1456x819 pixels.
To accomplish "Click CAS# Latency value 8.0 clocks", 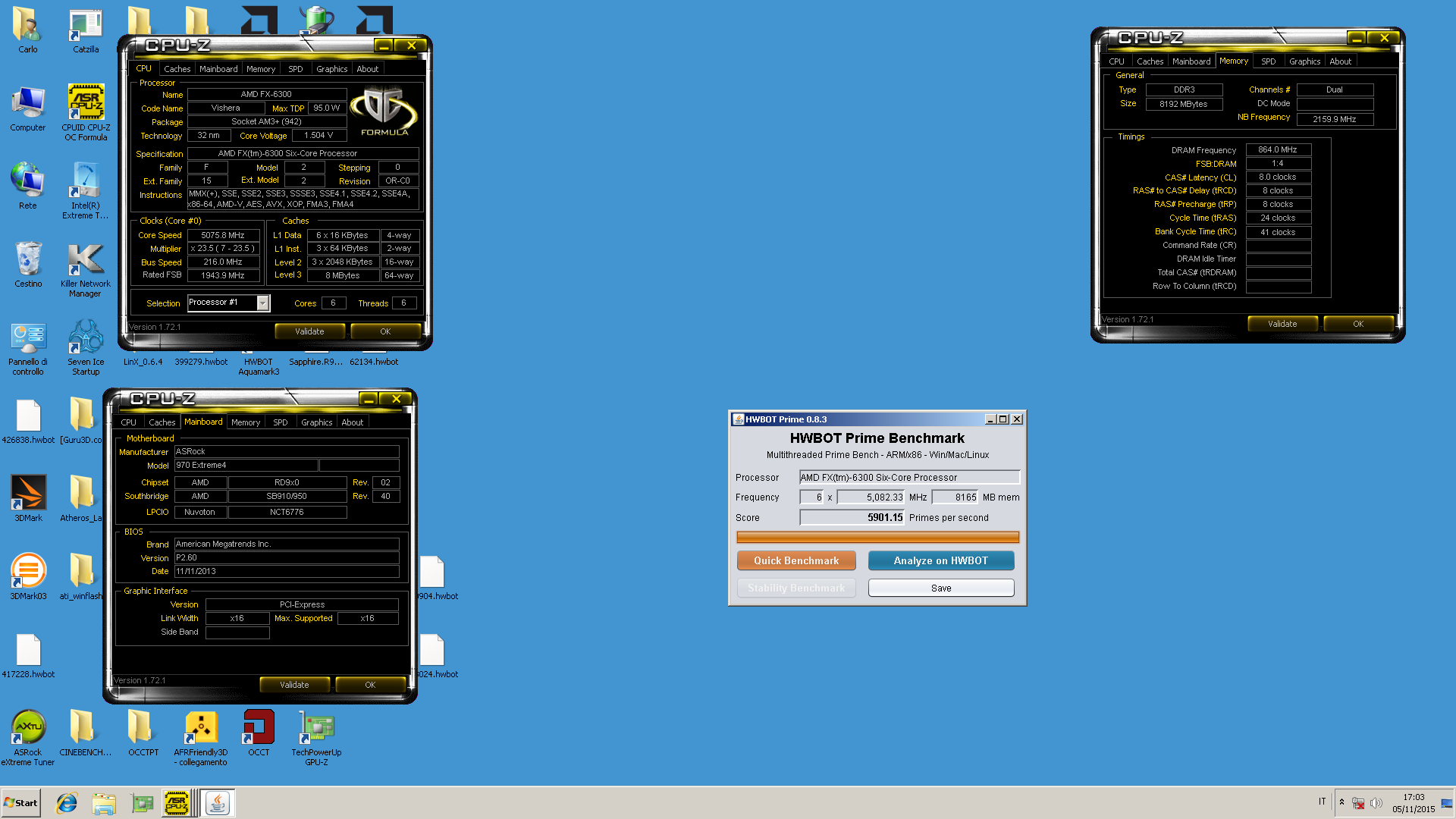I will 1278,177.
